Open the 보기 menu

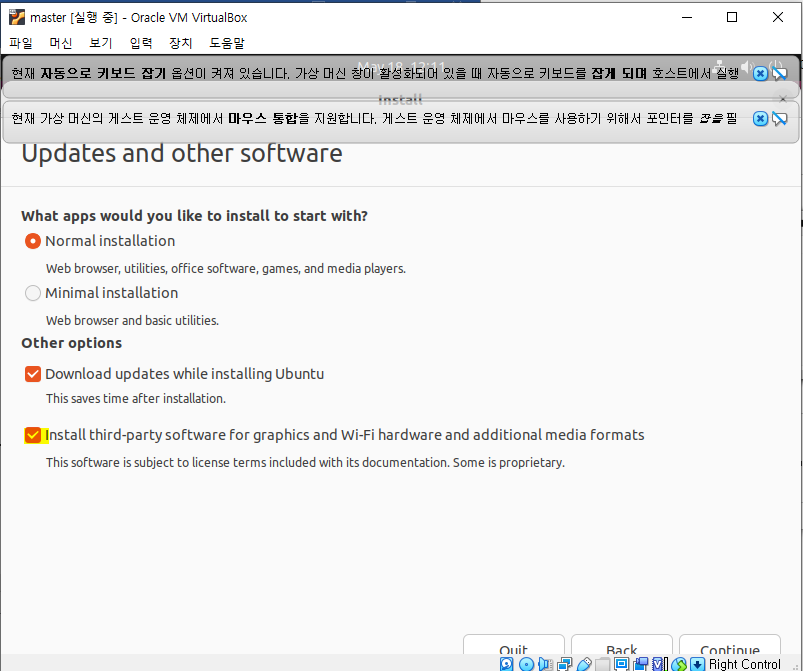101,43
